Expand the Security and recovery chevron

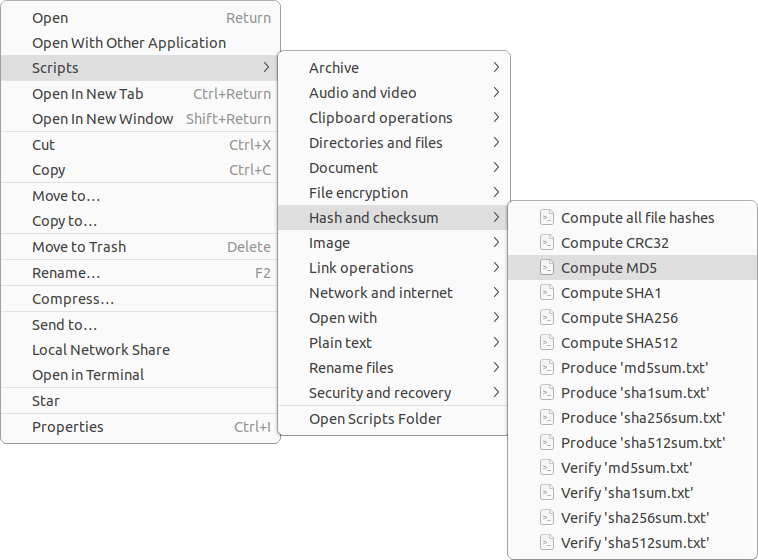(x=496, y=392)
